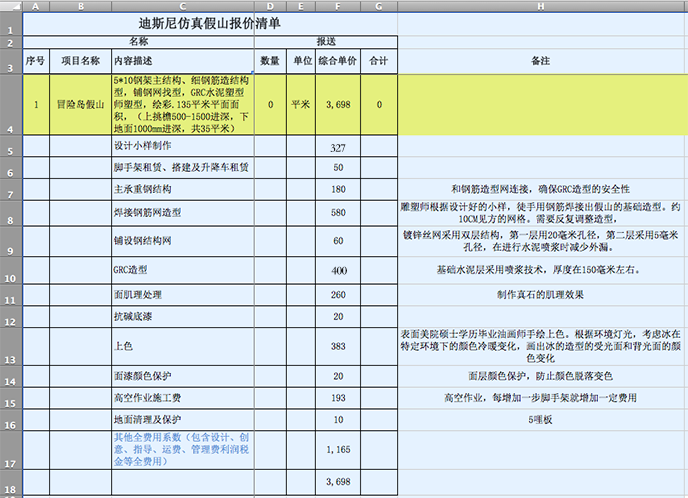
Task: Select the price cell showing 1,165
Action: pos(337,451)
